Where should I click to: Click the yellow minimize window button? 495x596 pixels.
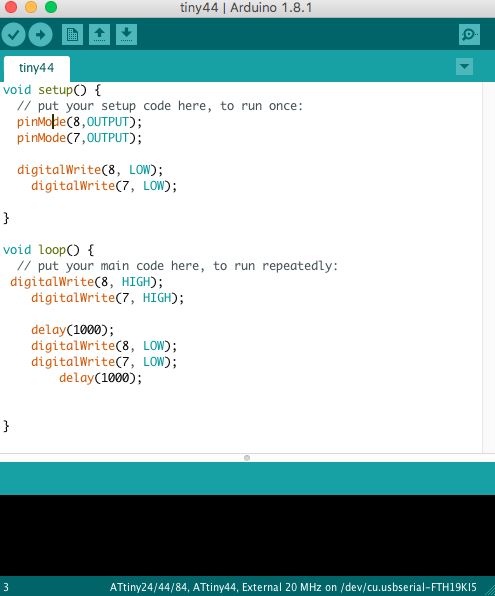point(31,7)
